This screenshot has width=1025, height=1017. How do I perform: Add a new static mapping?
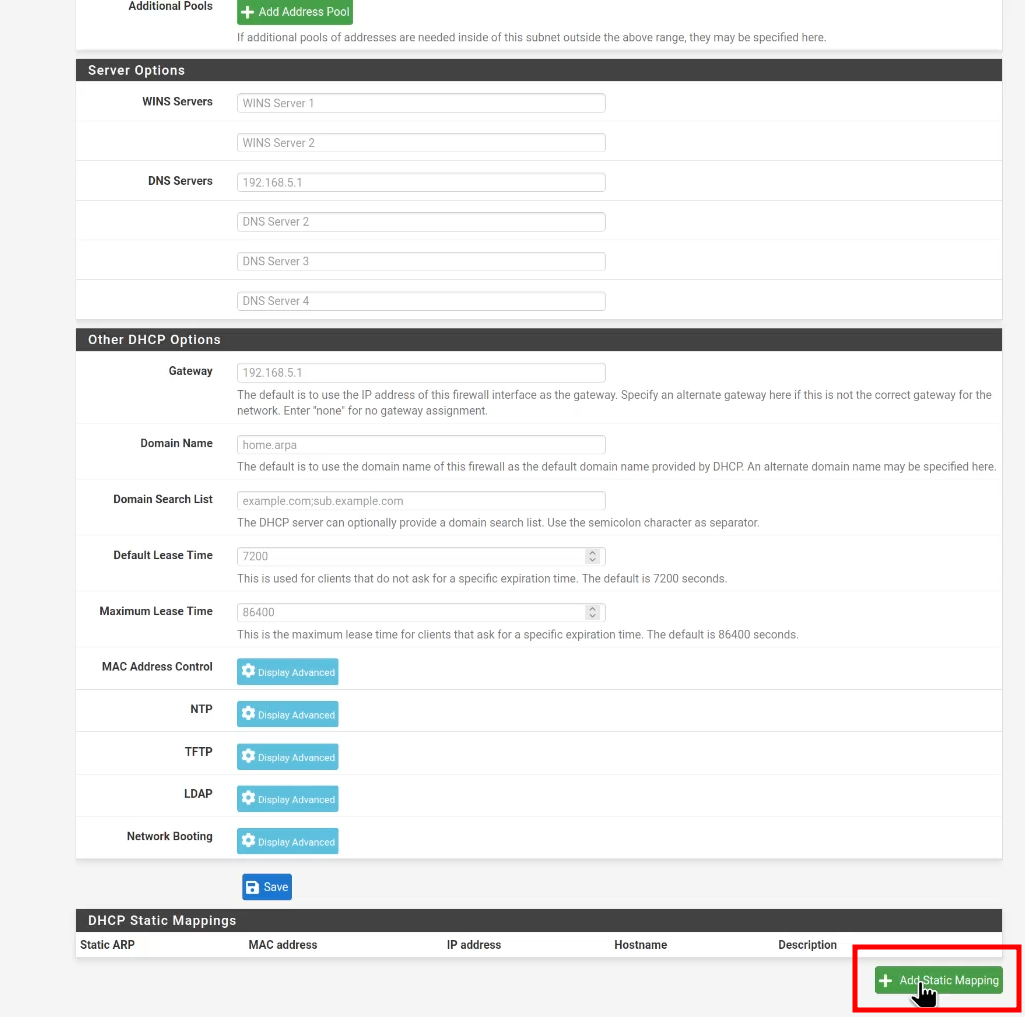point(939,980)
